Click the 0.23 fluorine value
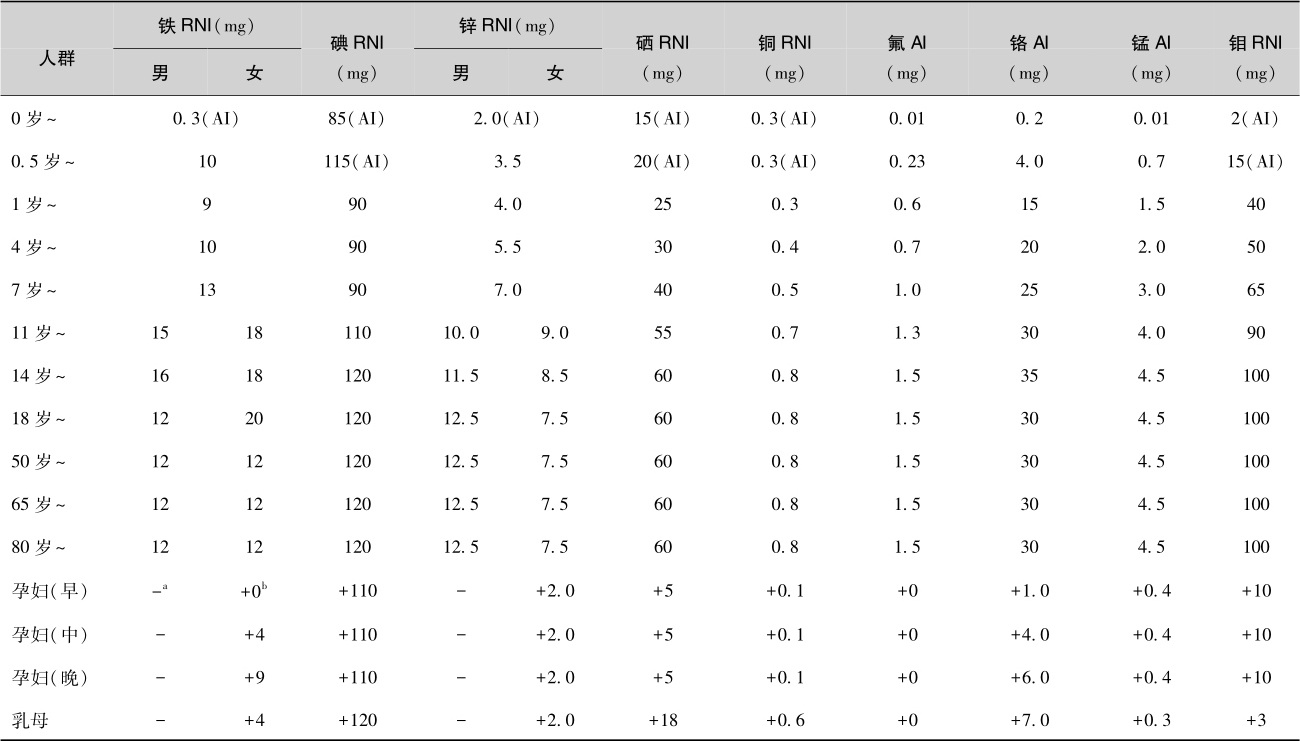 pos(906,161)
